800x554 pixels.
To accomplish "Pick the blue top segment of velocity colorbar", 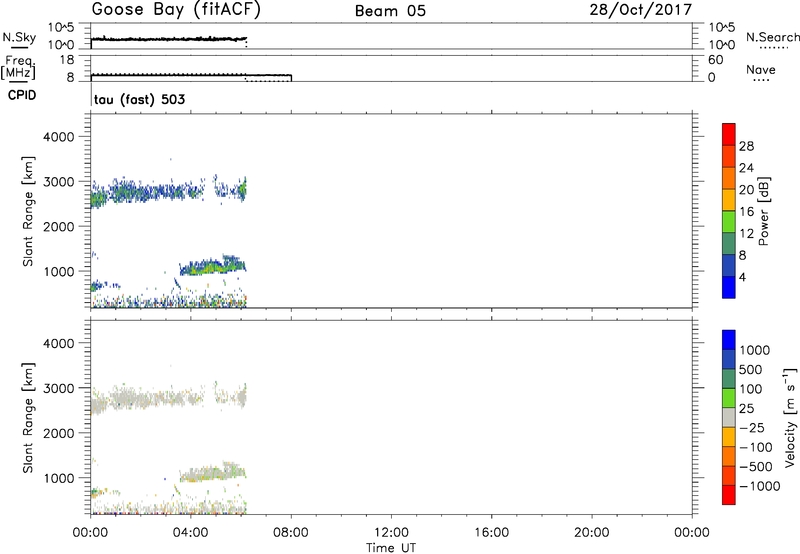I will click(729, 340).
